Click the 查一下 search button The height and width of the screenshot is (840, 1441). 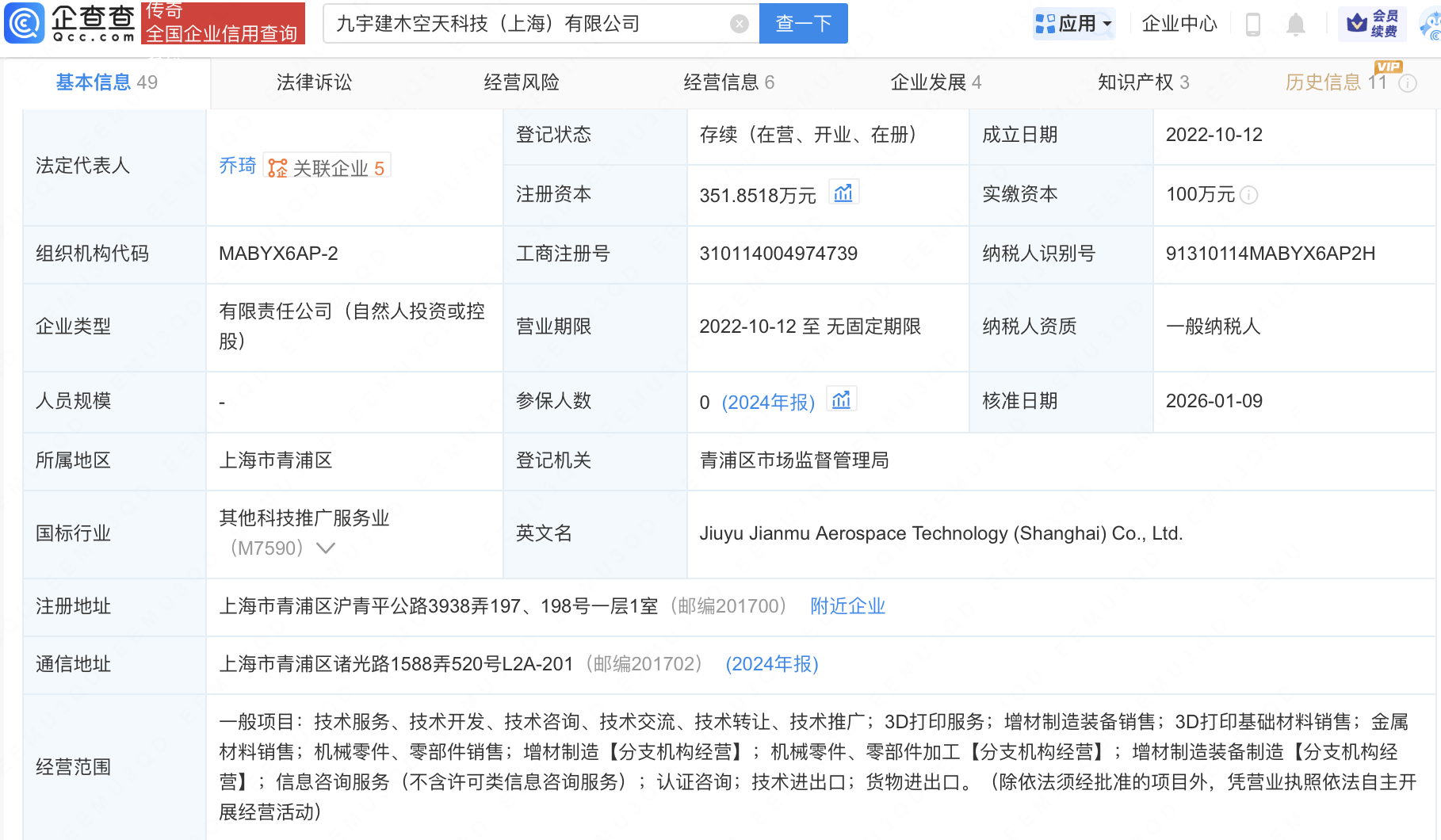tap(803, 23)
